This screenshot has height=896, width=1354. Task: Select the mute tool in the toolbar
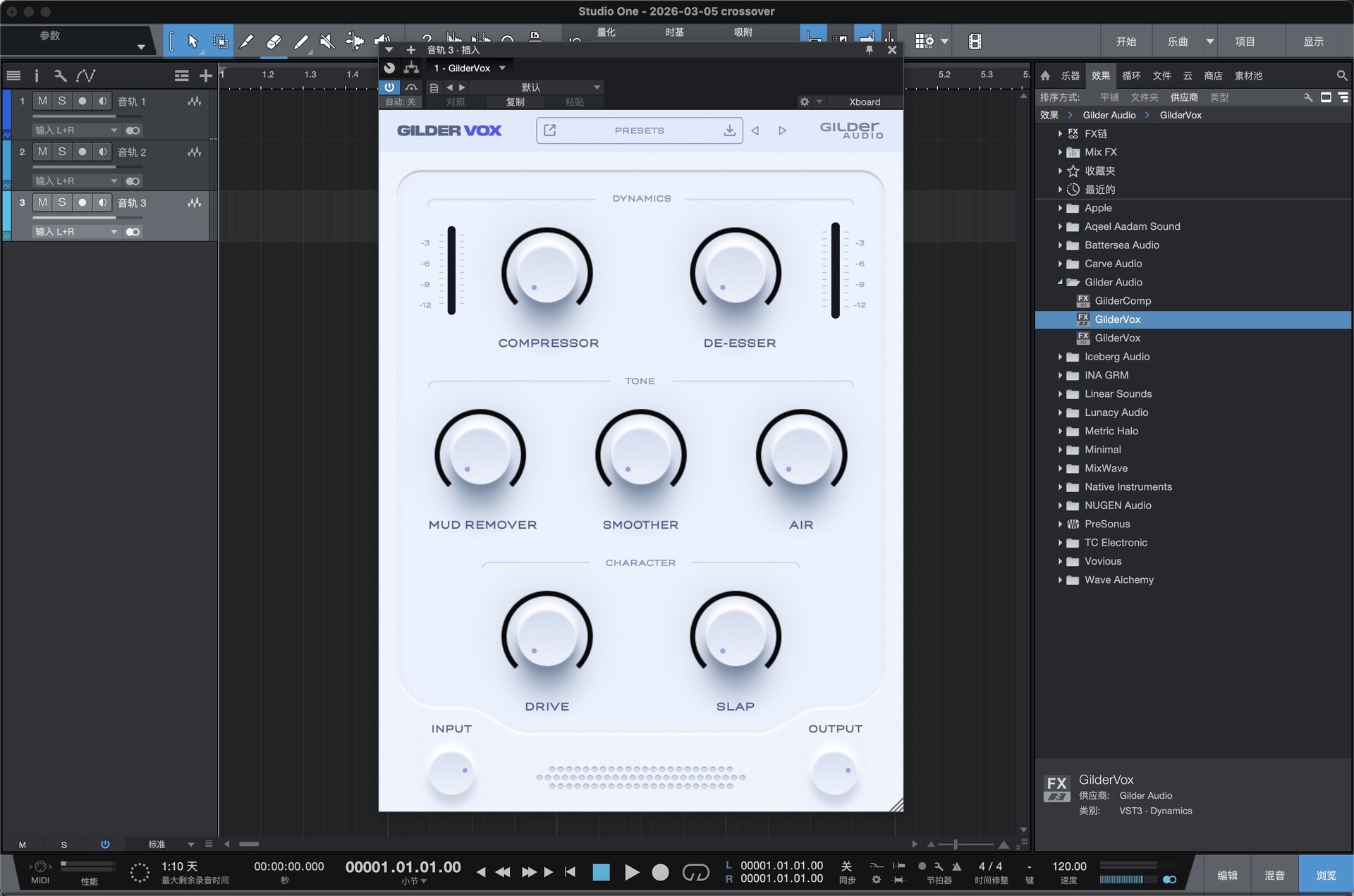(327, 40)
